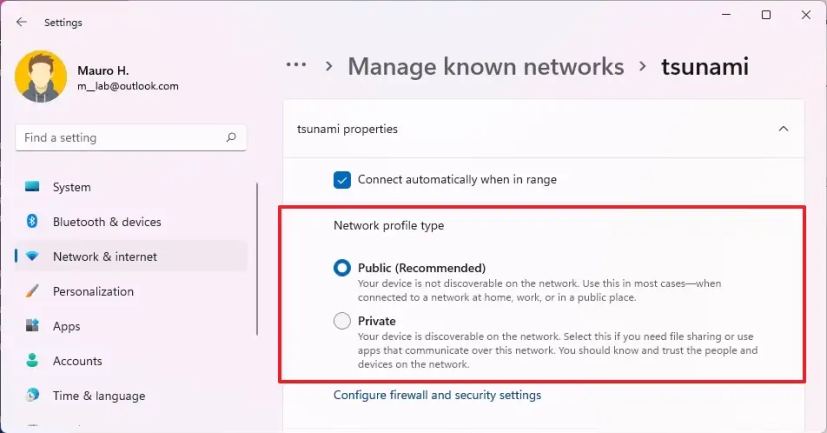Screen dimensions: 827x433
Task: Collapse the tsunami properties section
Action: click(783, 129)
